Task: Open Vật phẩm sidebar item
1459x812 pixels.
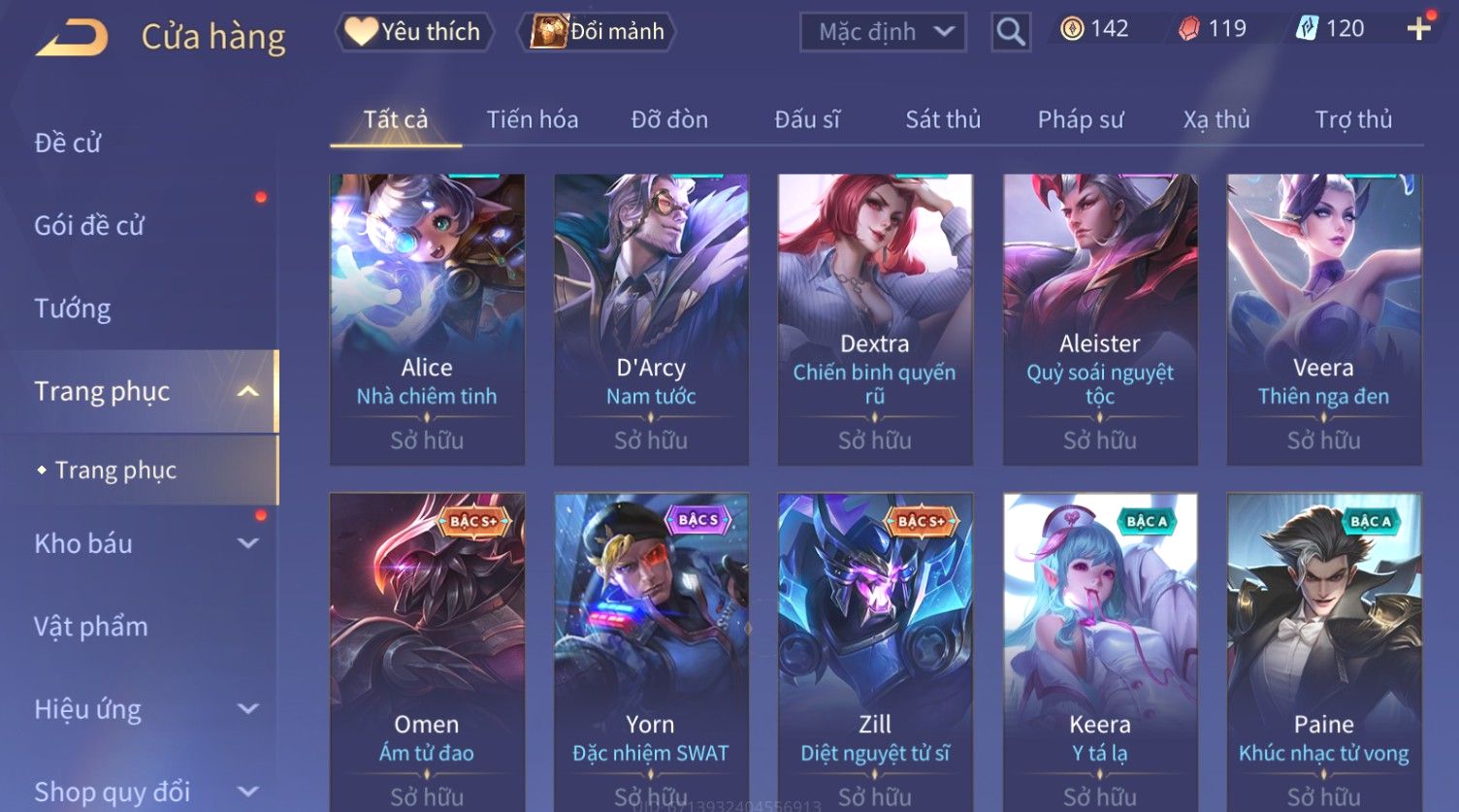Action: click(91, 627)
